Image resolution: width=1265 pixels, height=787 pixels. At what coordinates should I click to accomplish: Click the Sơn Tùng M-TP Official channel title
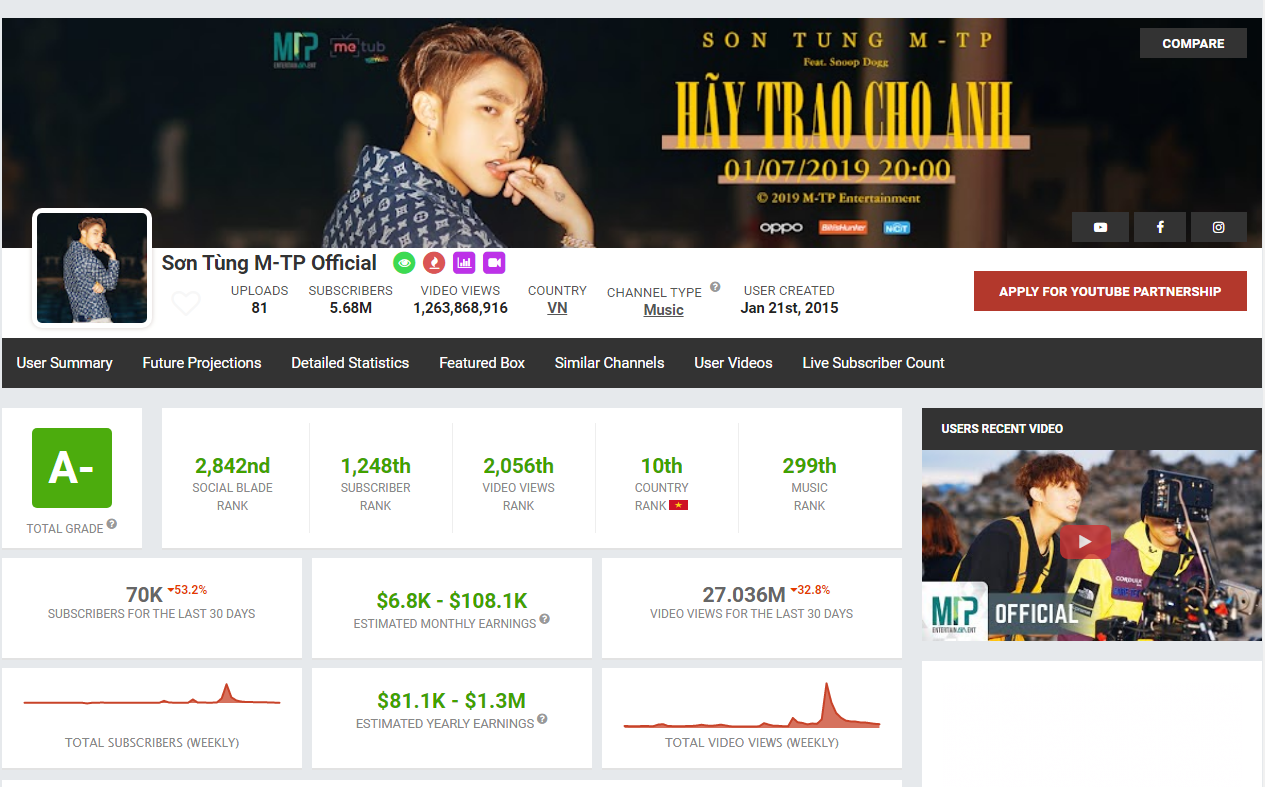click(269, 263)
